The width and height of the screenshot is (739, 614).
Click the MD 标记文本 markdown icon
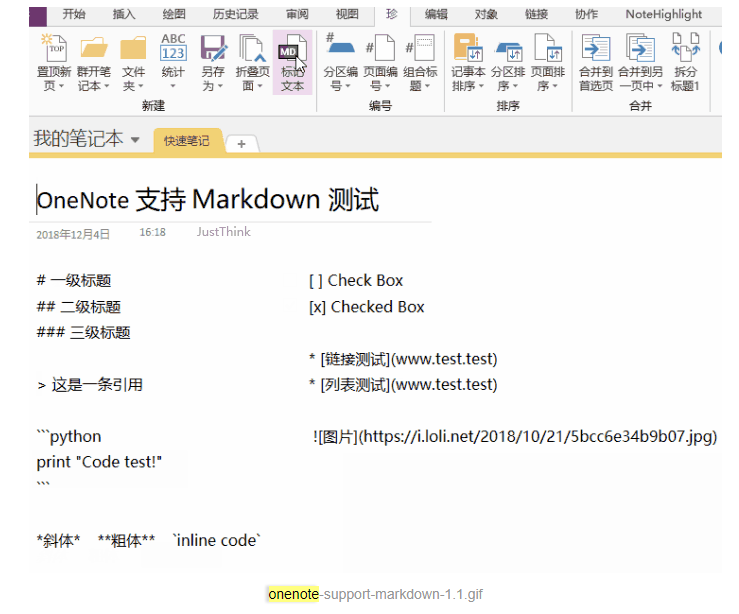[x=293, y=48]
